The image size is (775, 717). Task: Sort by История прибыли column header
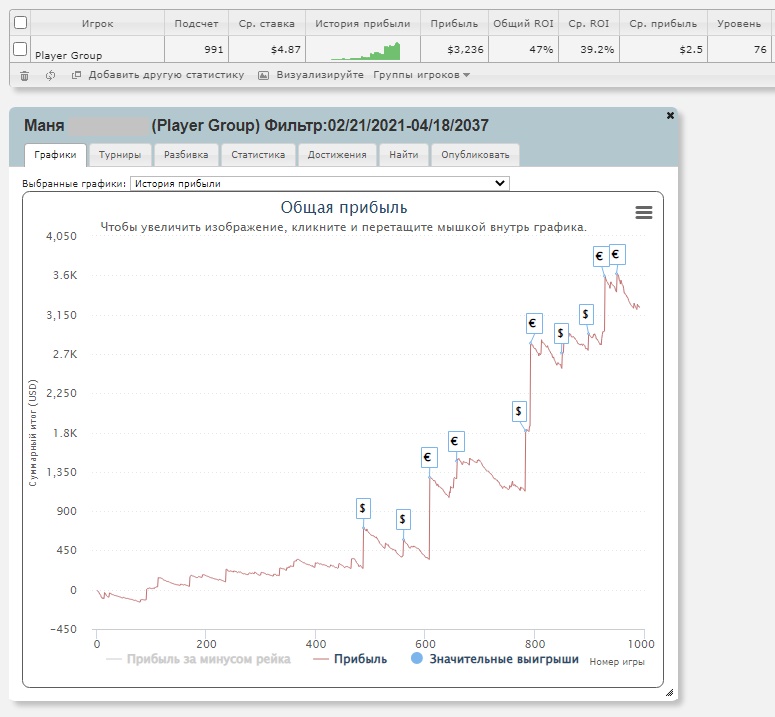[363, 23]
